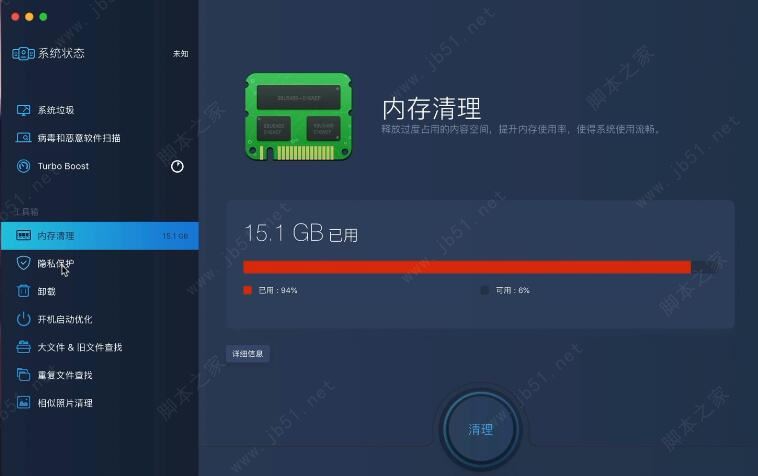Click the red memory usage bar
The image size is (758, 476).
tap(467, 267)
